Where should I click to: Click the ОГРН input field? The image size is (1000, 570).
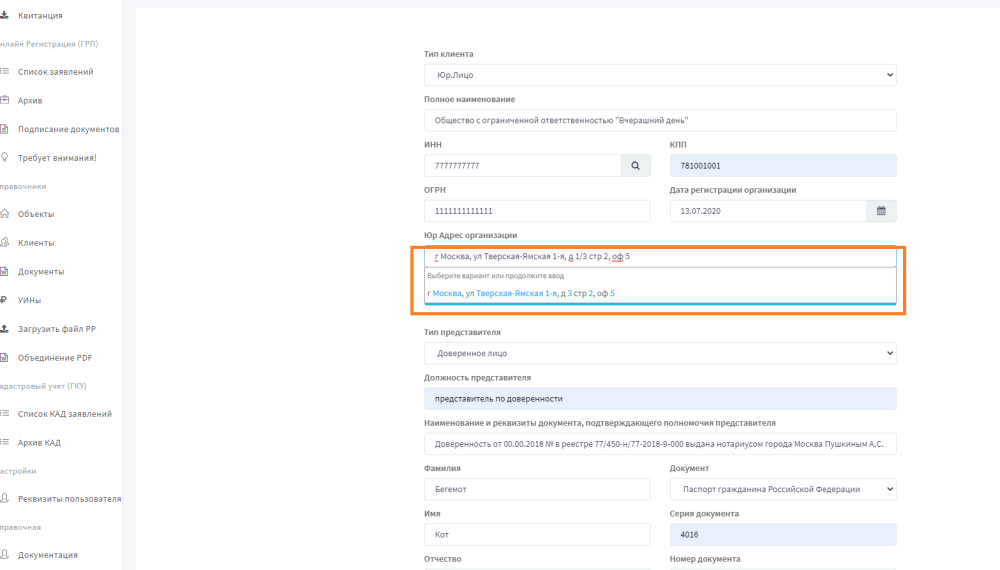point(537,211)
